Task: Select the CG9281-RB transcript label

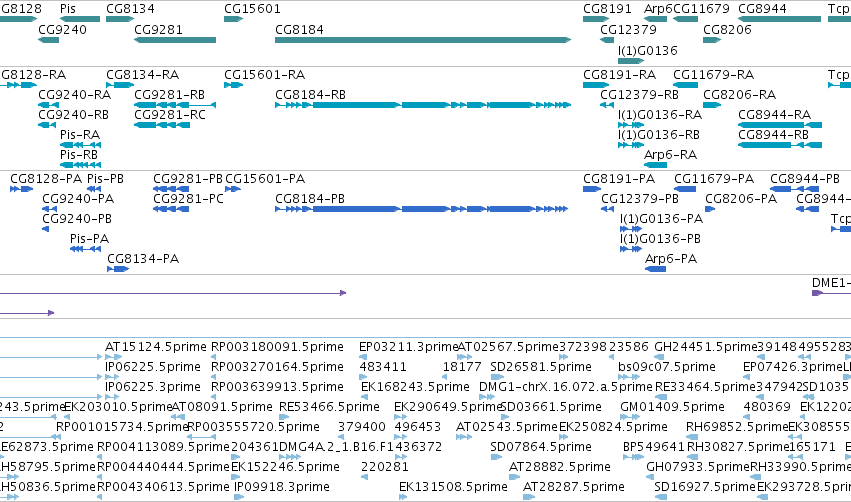Action: [169, 94]
